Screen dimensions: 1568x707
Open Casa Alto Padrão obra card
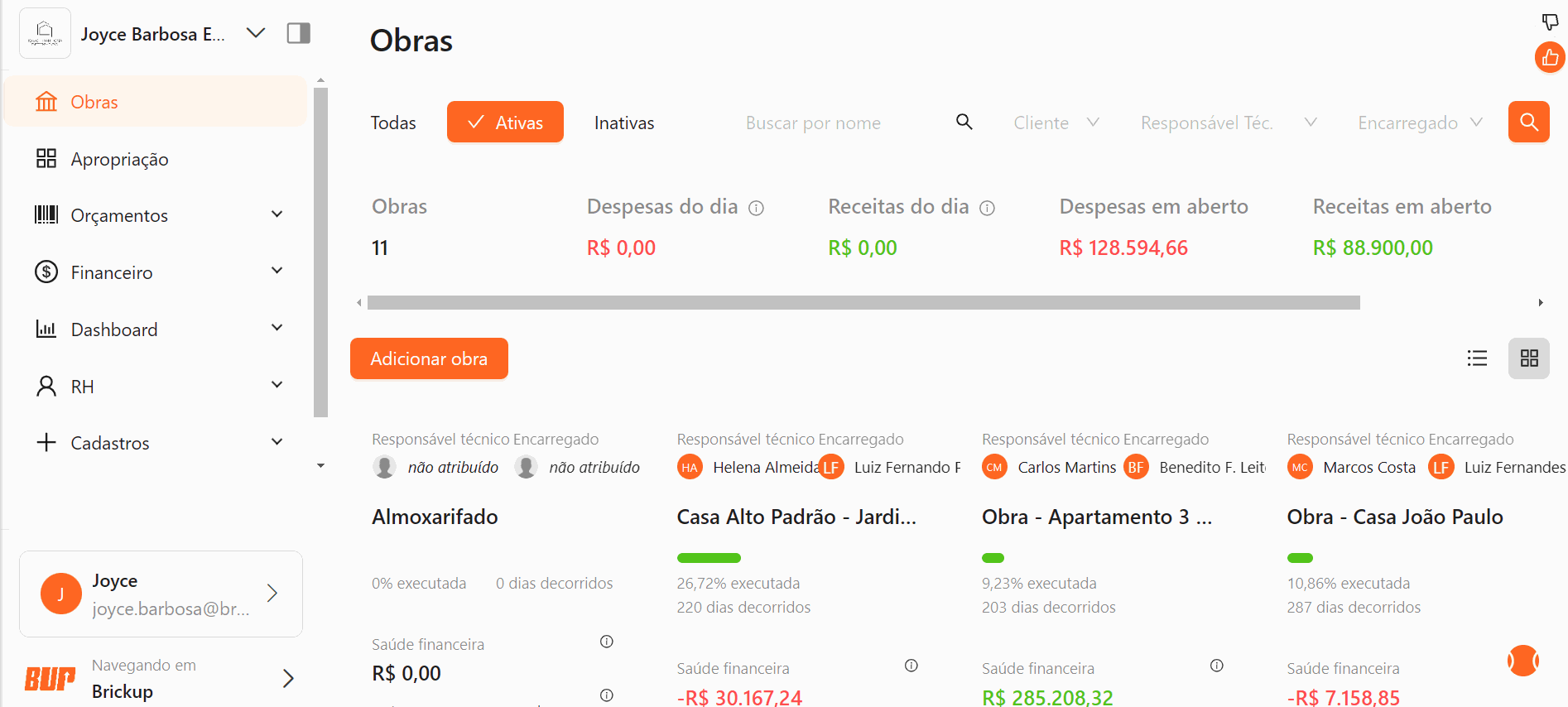[x=796, y=517]
